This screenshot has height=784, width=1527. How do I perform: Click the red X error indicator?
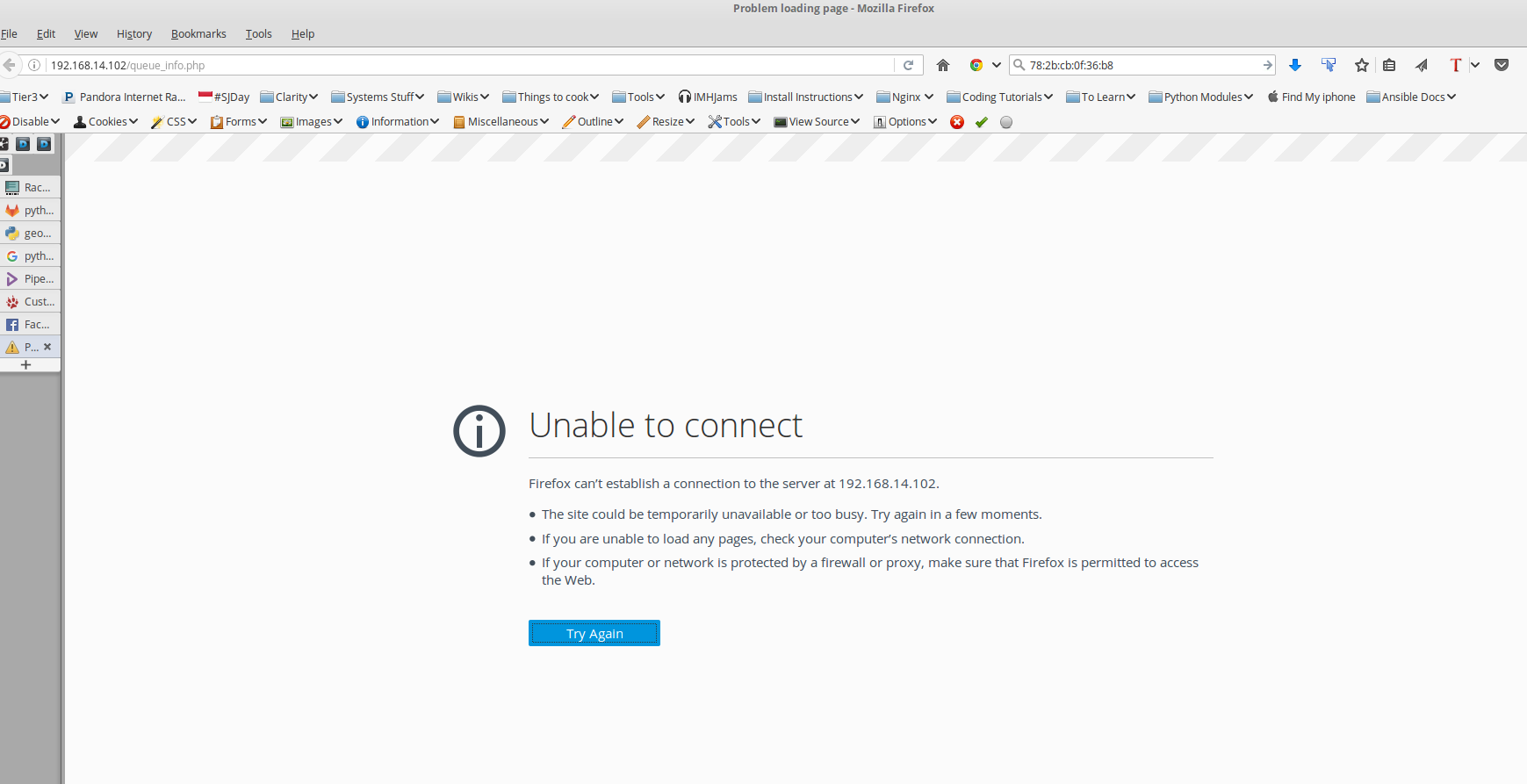point(957,122)
